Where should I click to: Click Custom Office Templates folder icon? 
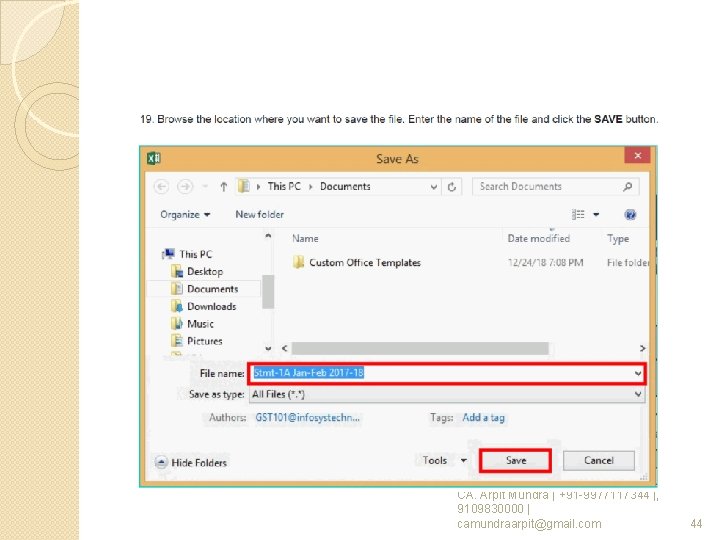coord(298,262)
